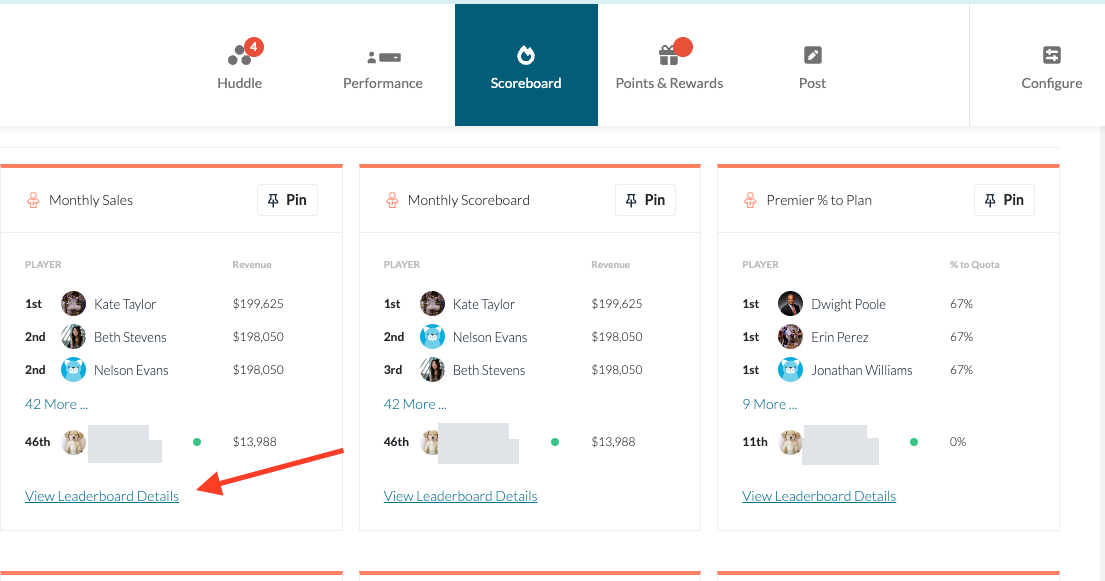Click the Monthly Sales card title
1105x581 pixels.
pyautogui.click(x=91, y=200)
